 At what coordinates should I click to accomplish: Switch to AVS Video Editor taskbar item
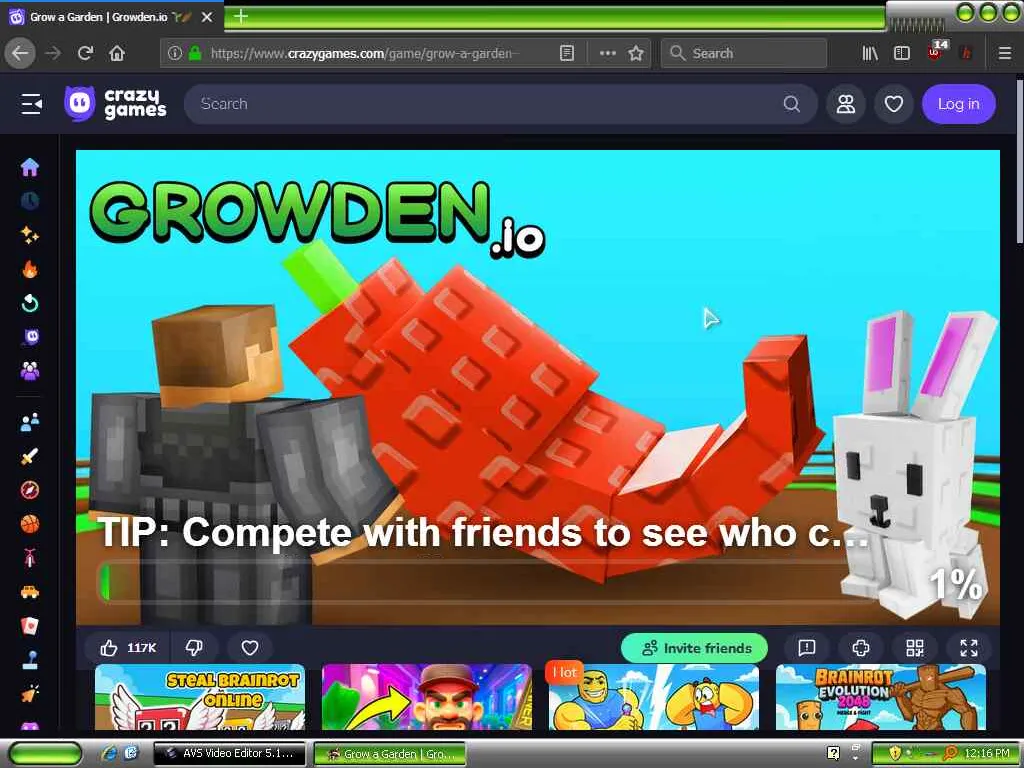229,754
